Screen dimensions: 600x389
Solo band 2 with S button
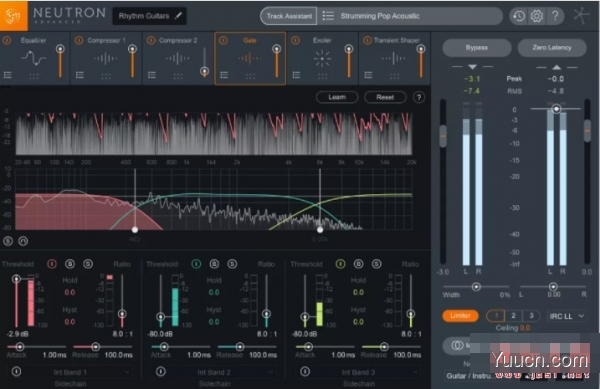pyautogui.click(x=232, y=264)
